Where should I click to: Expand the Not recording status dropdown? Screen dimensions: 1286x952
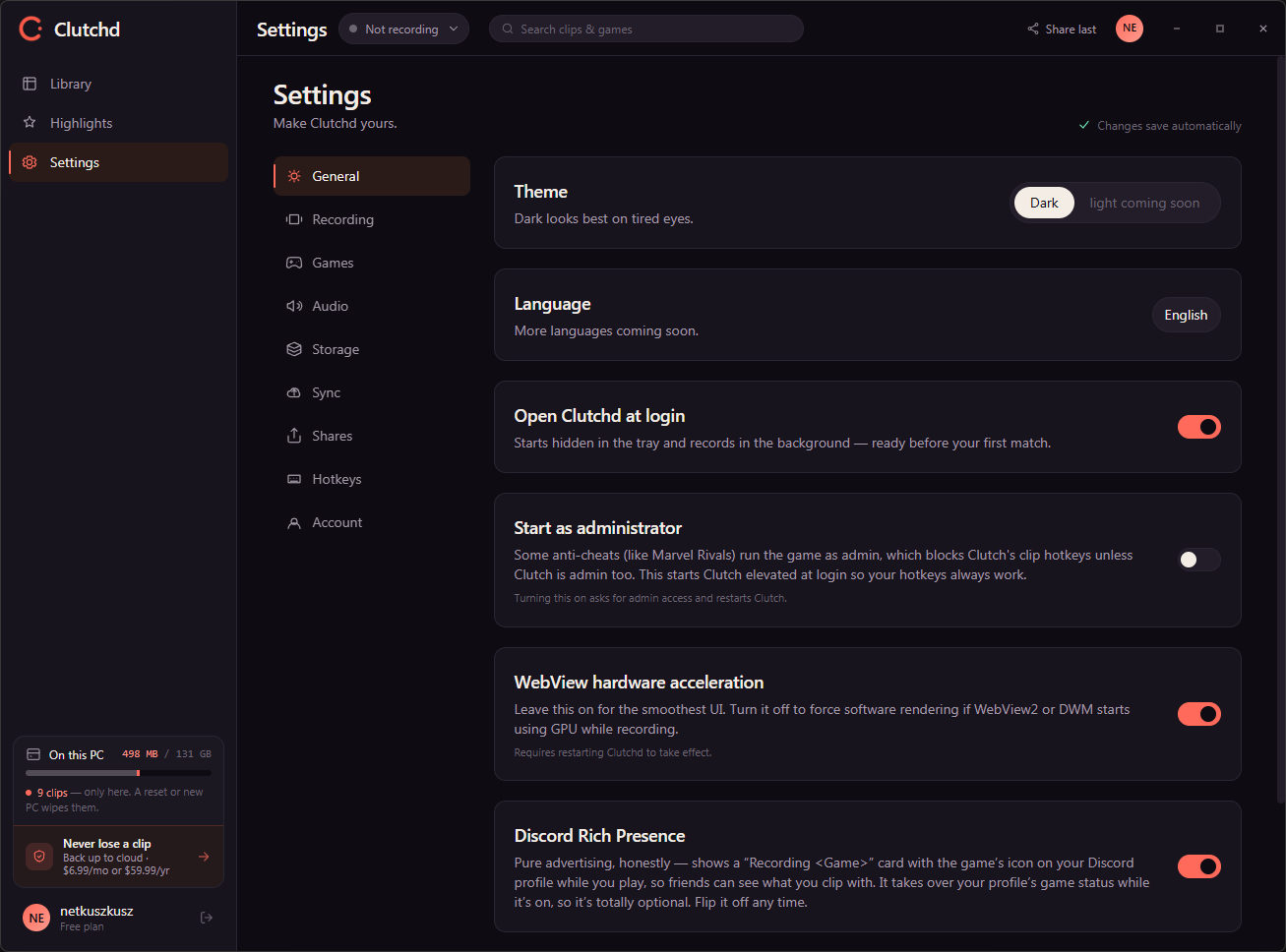pyautogui.click(x=403, y=29)
